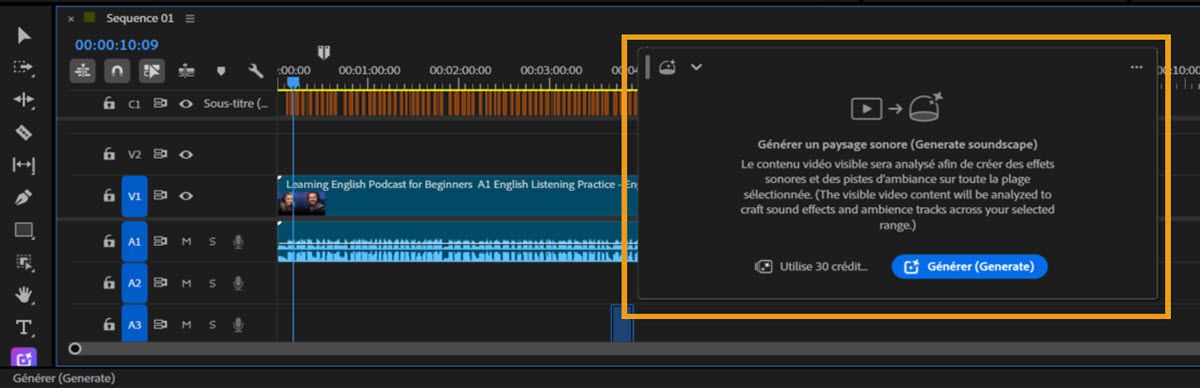Click the caption track options icon beside Linked Selection

186,71
